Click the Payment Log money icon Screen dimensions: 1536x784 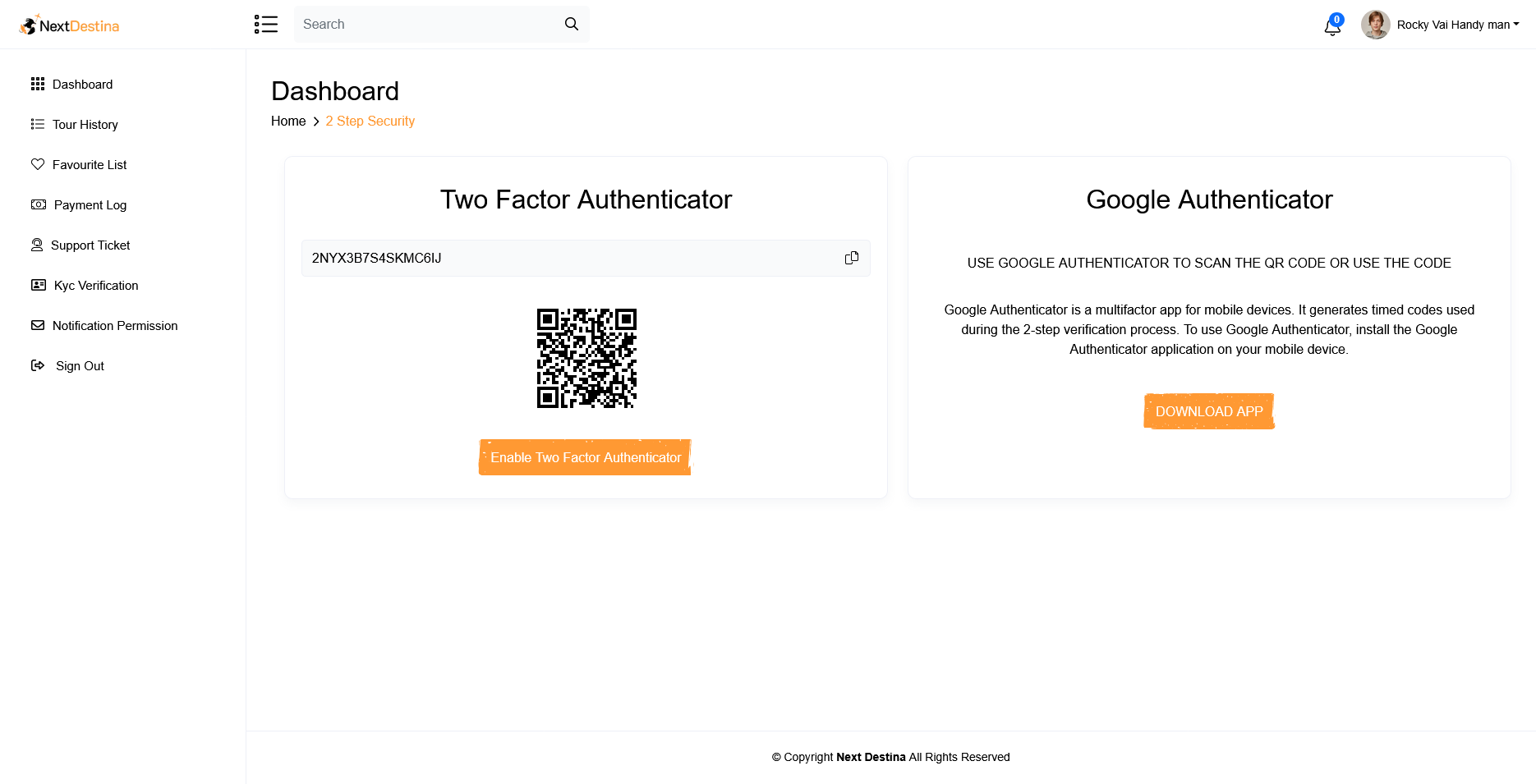click(39, 204)
